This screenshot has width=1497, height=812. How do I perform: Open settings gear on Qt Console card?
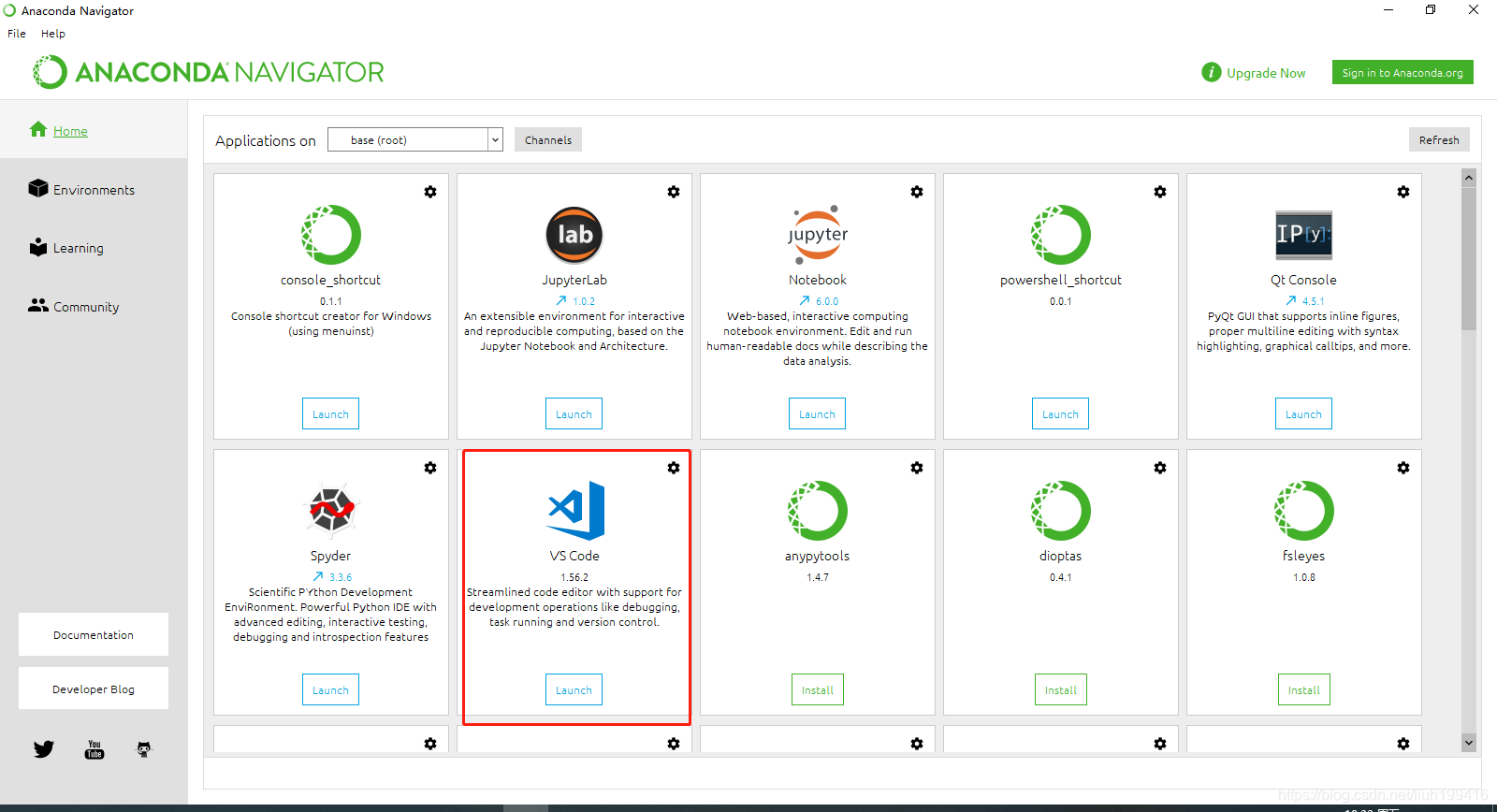(x=1403, y=192)
